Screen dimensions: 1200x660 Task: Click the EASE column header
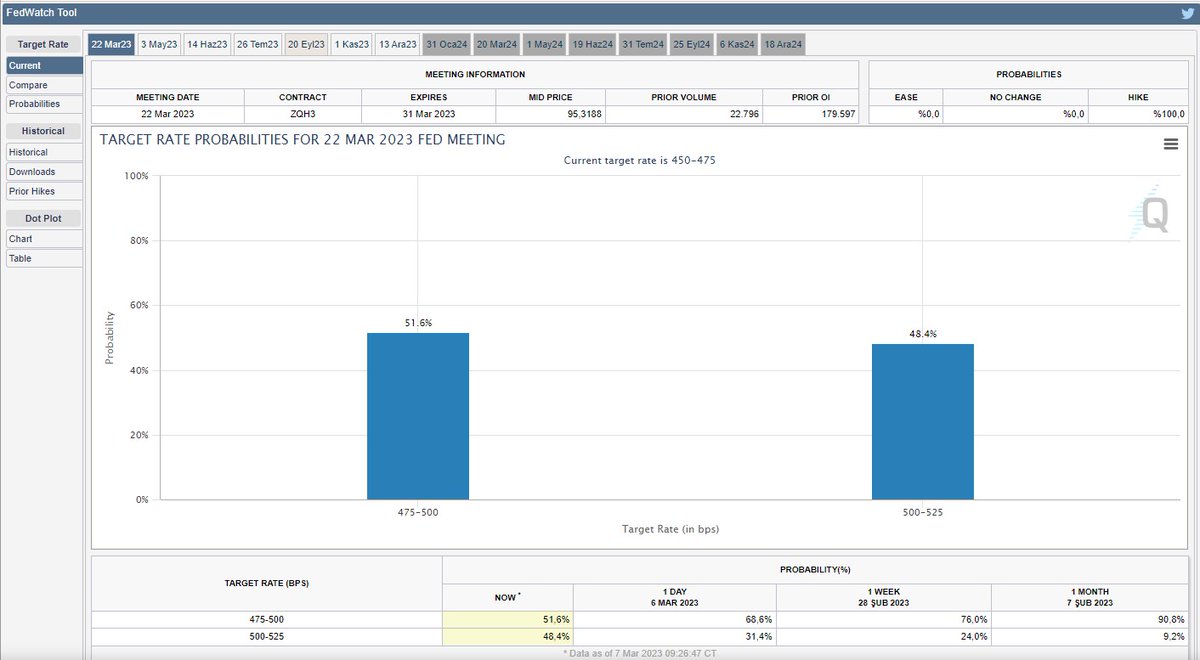coord(906,97)
